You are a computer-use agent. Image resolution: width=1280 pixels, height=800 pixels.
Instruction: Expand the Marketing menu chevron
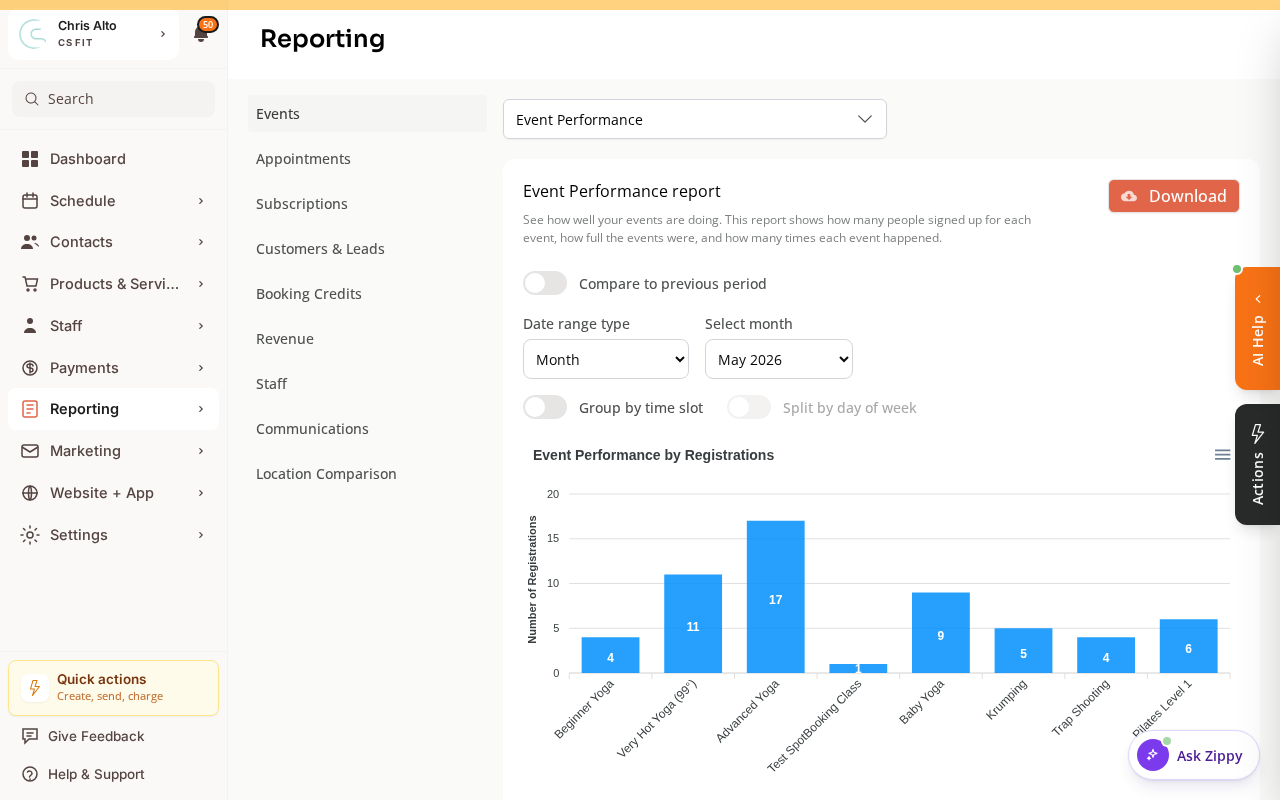[201, 451]
